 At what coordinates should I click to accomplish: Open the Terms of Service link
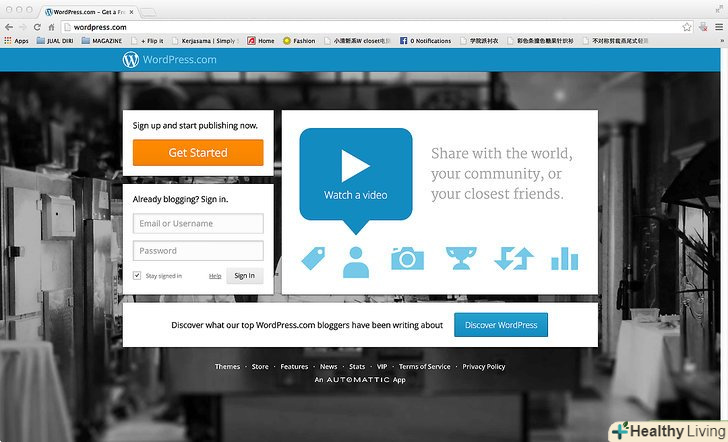(424, 366)
